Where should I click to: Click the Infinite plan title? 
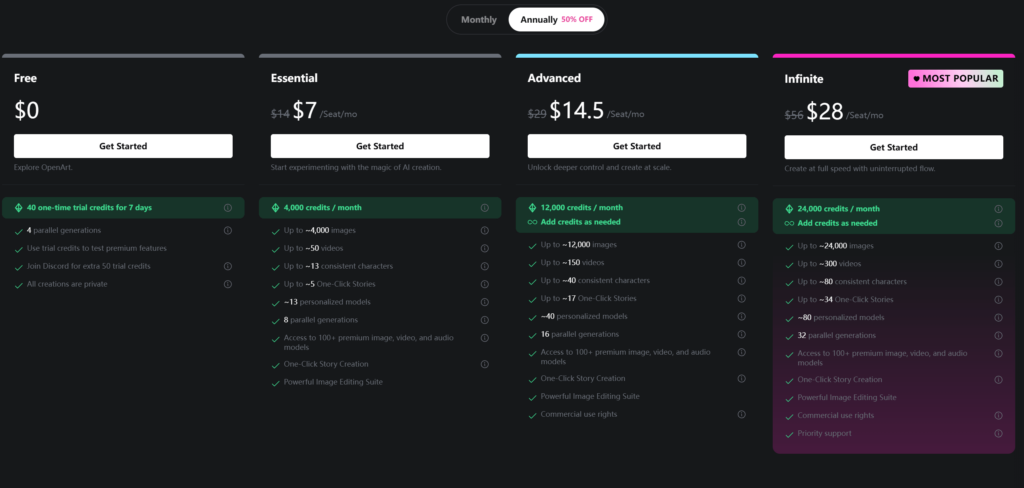point(804,79)
